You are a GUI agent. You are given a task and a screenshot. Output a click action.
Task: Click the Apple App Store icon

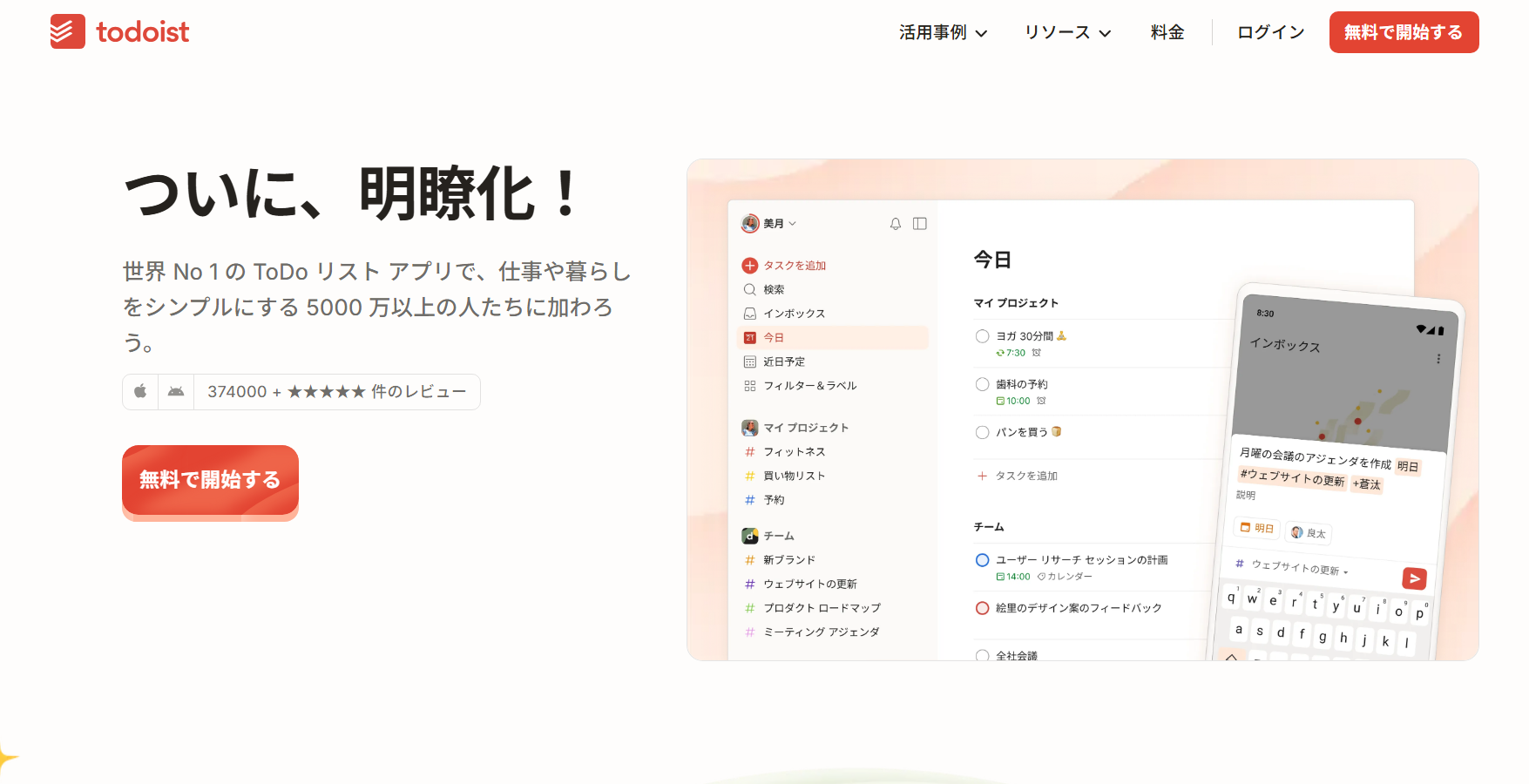pos(140,391)
